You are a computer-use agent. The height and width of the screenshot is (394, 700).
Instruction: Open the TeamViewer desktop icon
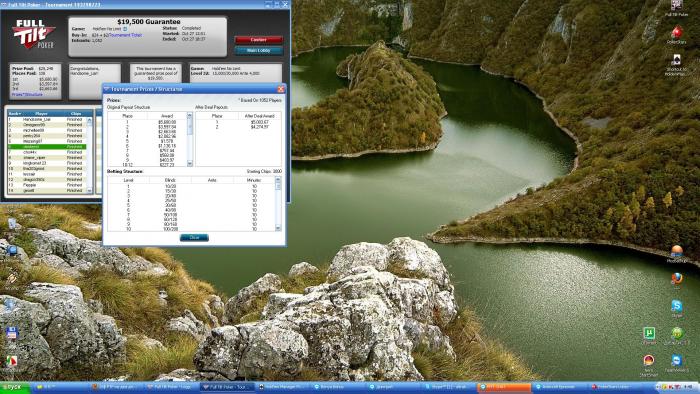[677, 363]
